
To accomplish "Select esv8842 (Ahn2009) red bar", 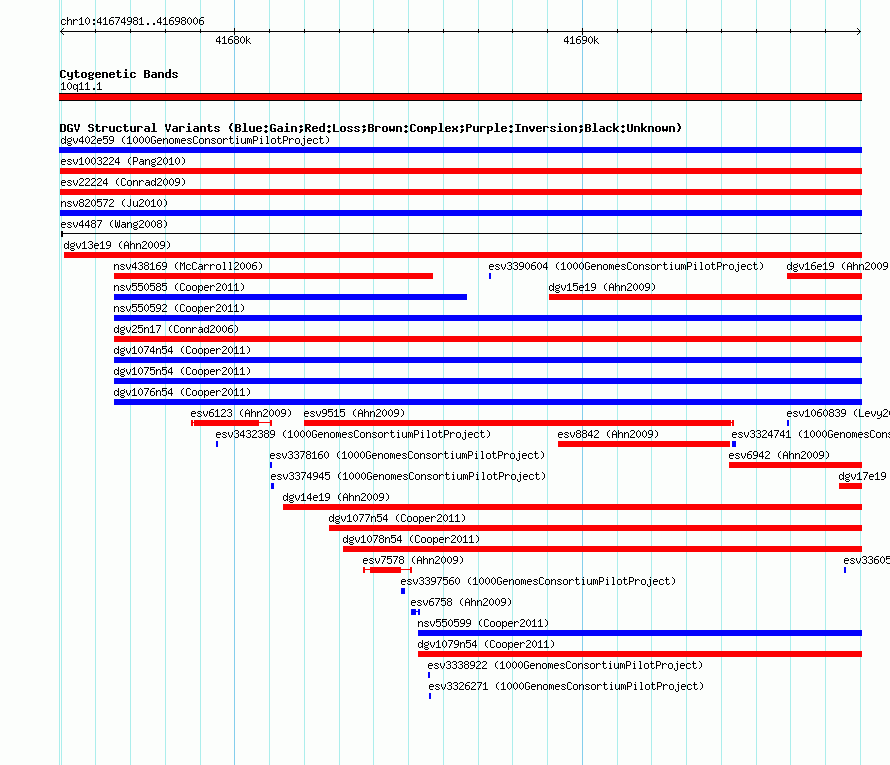I will pos(644,444).
